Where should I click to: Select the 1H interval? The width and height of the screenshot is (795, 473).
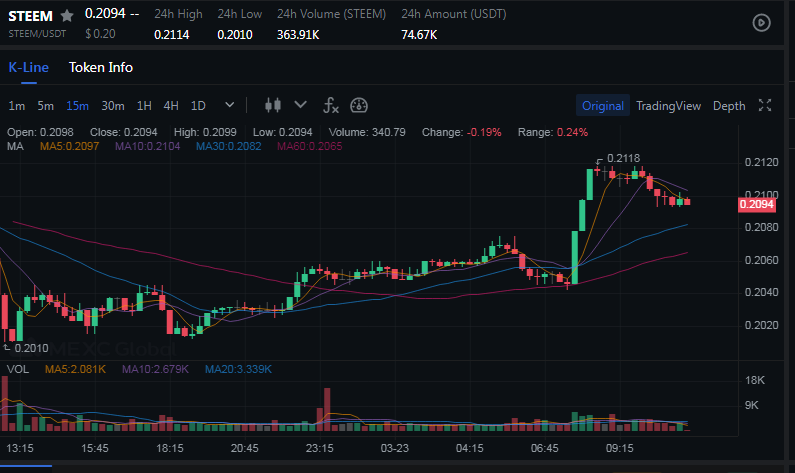[144, 106]
